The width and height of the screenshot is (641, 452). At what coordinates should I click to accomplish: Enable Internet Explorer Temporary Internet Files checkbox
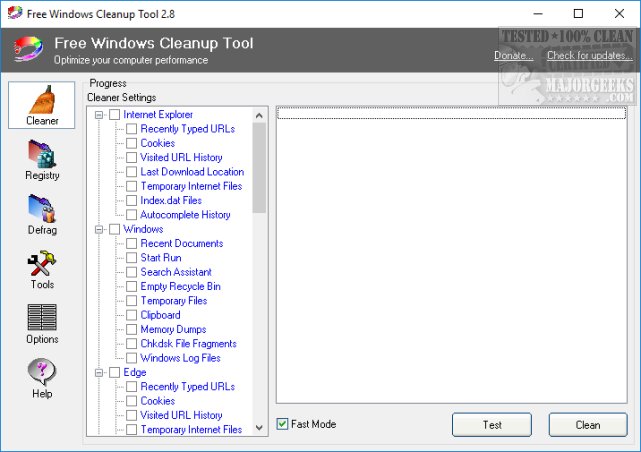point(131,186)
